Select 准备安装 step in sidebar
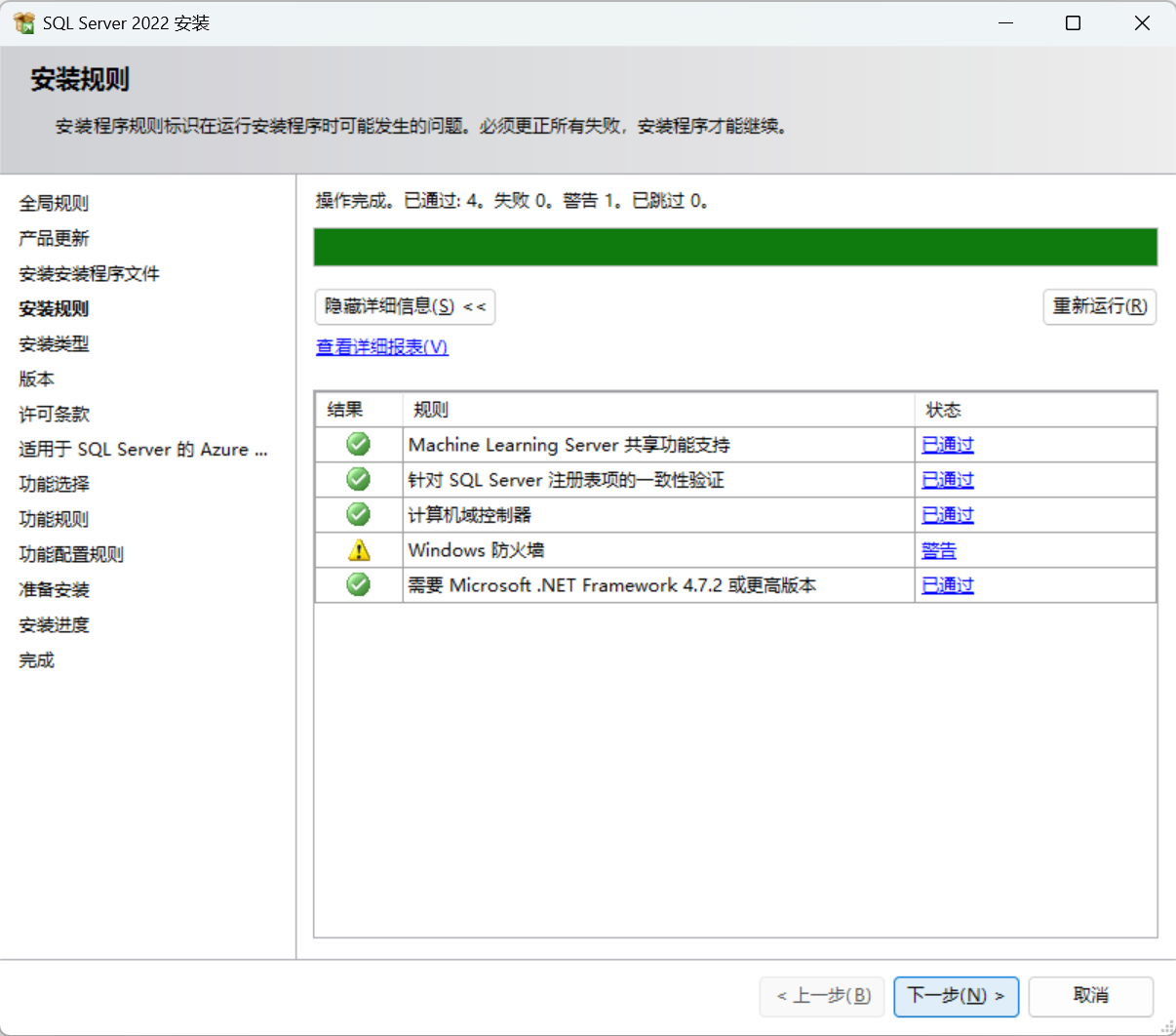The width and height of the screenshot is (1176, 1036). pos(54,589)
